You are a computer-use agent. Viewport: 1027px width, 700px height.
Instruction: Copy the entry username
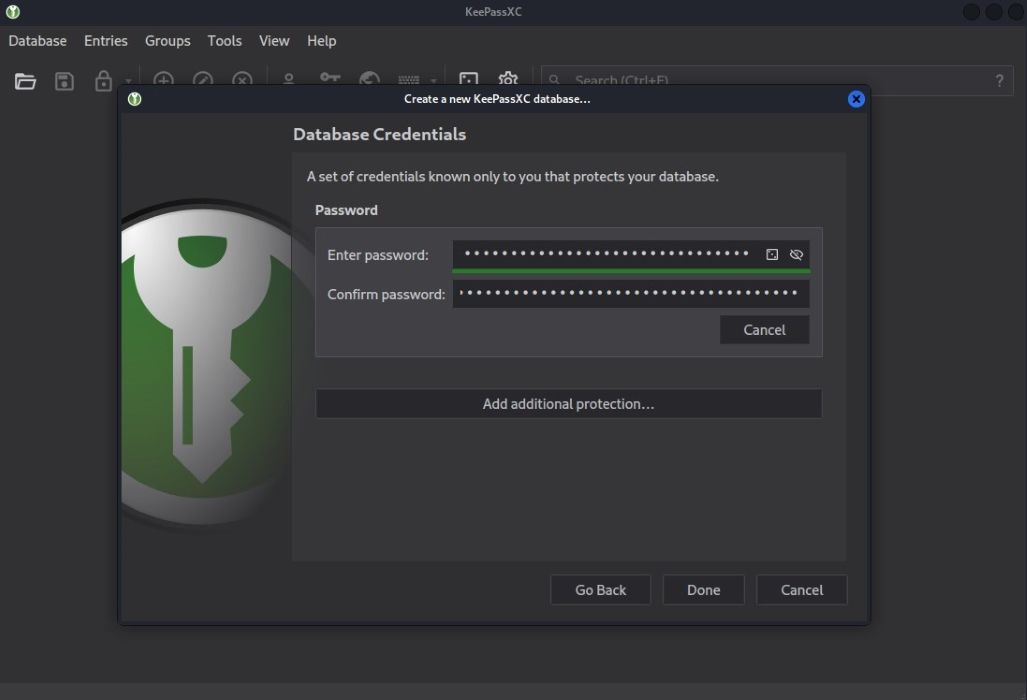[x=288, y=81]
